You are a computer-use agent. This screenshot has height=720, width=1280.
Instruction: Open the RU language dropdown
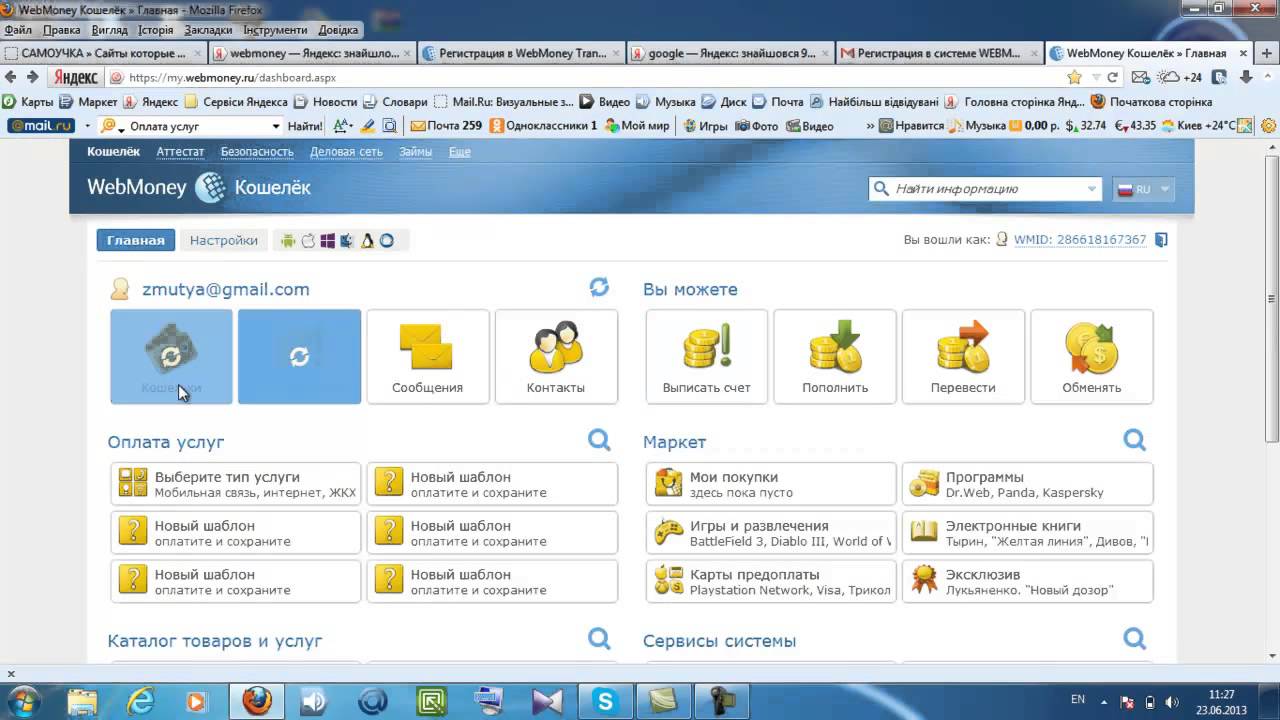[x=1142, y=189]
